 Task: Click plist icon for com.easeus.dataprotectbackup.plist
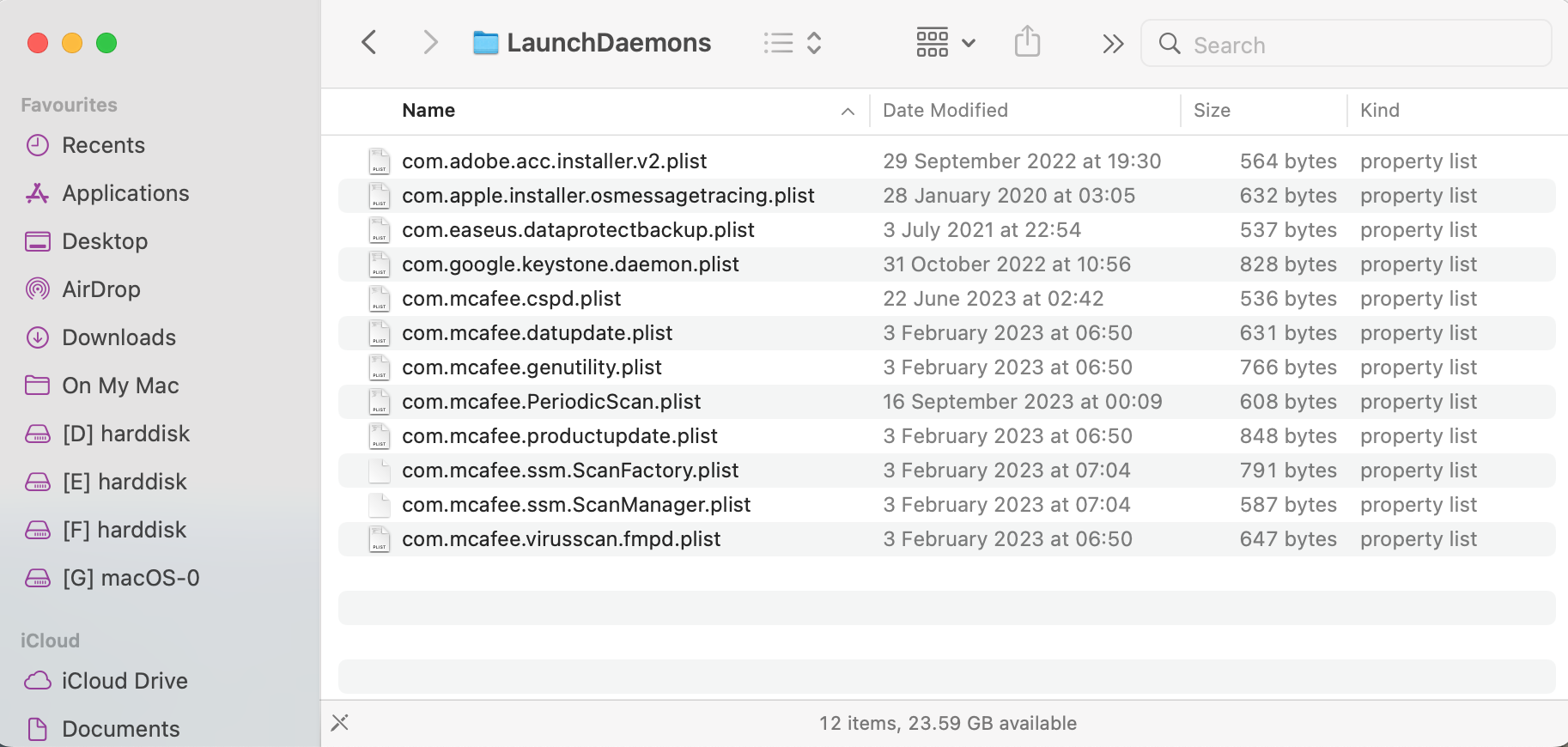pyautogui.click(x=379, y=230)
